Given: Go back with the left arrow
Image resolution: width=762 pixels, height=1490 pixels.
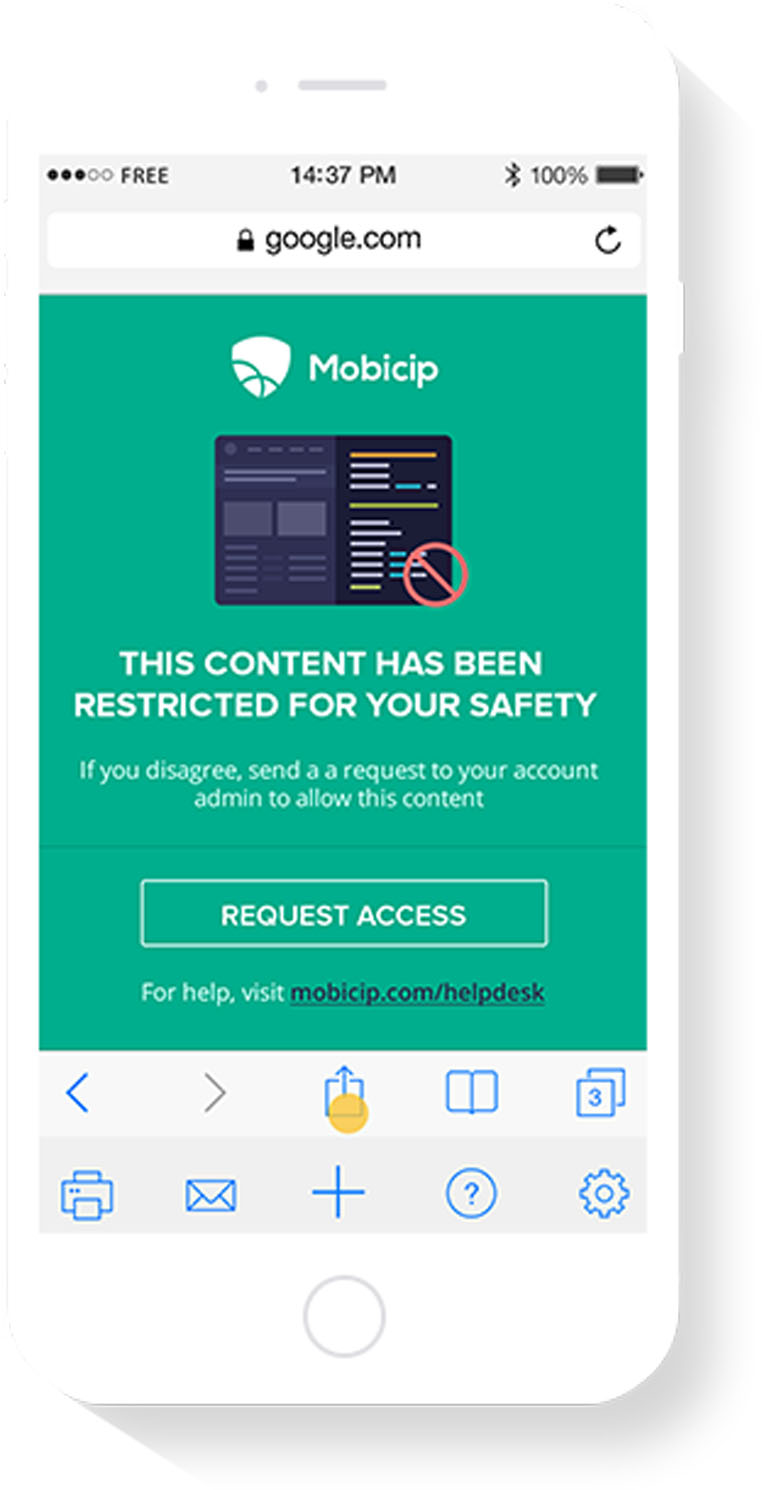Looking at the screenshot, I should [x=77, y=1093].
